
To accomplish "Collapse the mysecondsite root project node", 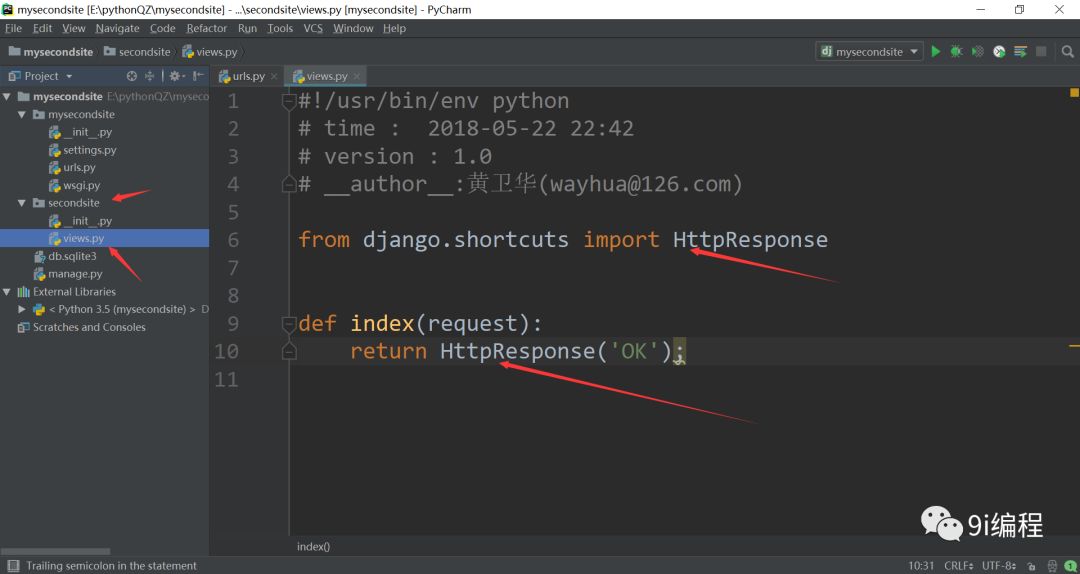I will pyautogui.click(x=8, y=96).
